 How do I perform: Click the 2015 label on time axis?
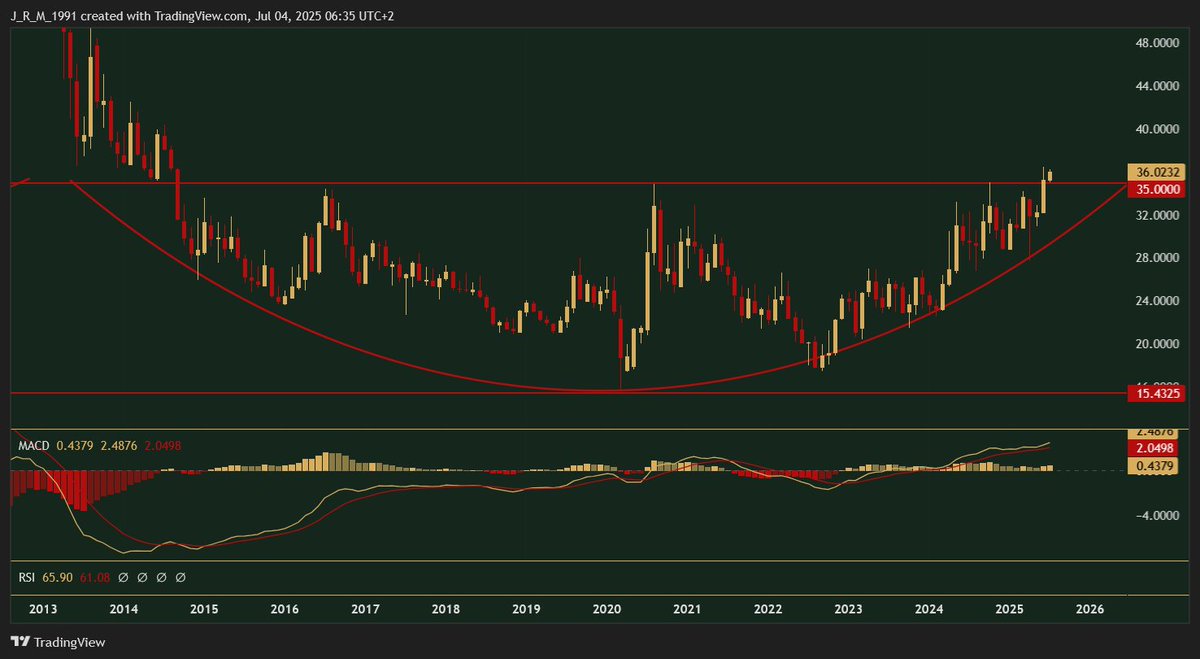point(204,609)
